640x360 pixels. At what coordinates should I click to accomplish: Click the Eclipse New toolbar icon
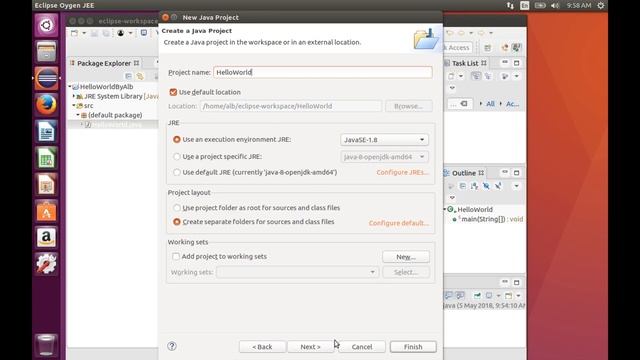(x=74, y=33)
